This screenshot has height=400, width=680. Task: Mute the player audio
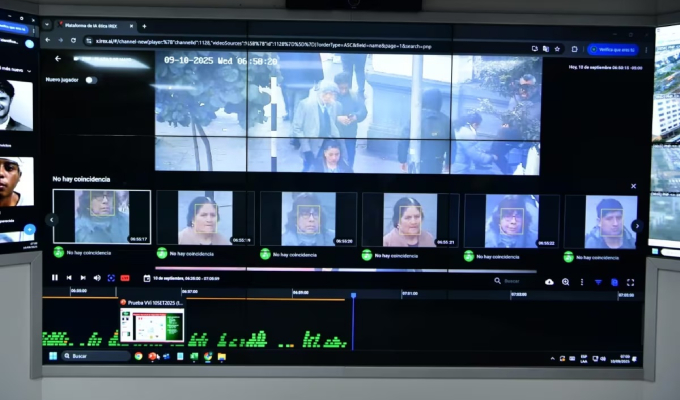tap(97, 278)
